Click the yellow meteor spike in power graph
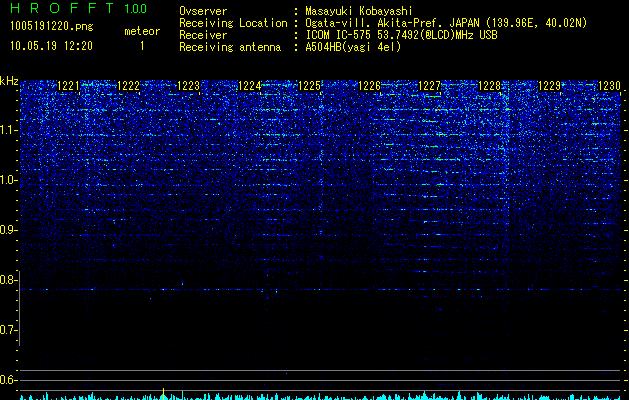 (x=163, y=393)
